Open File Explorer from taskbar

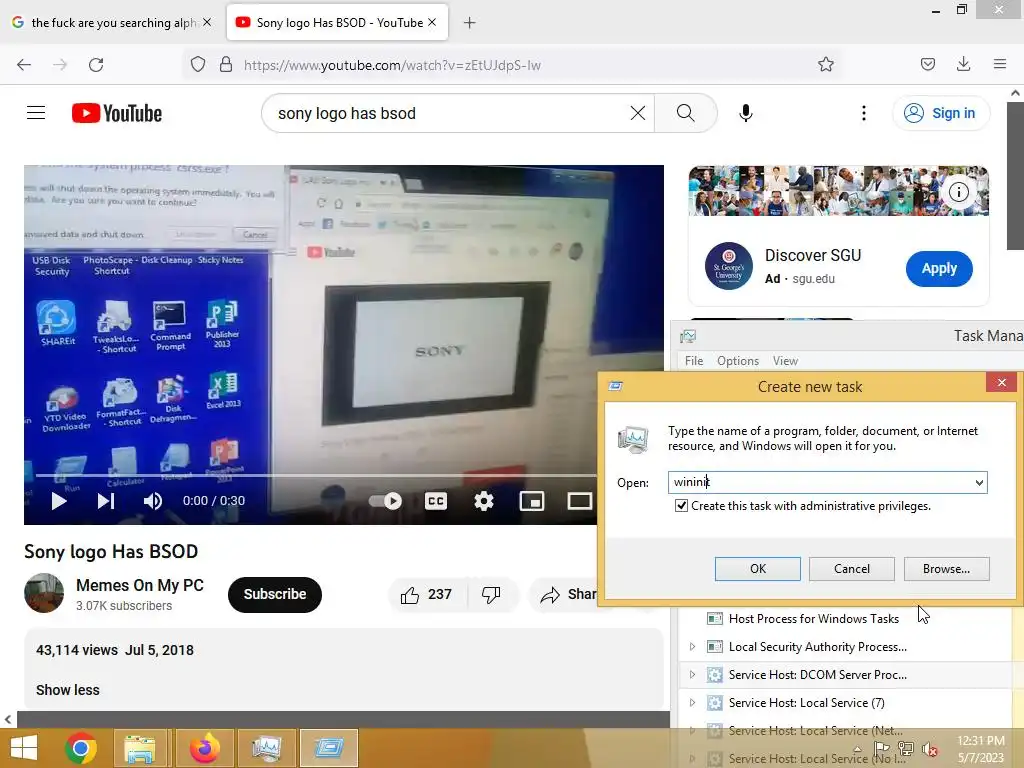coord(140,748)
